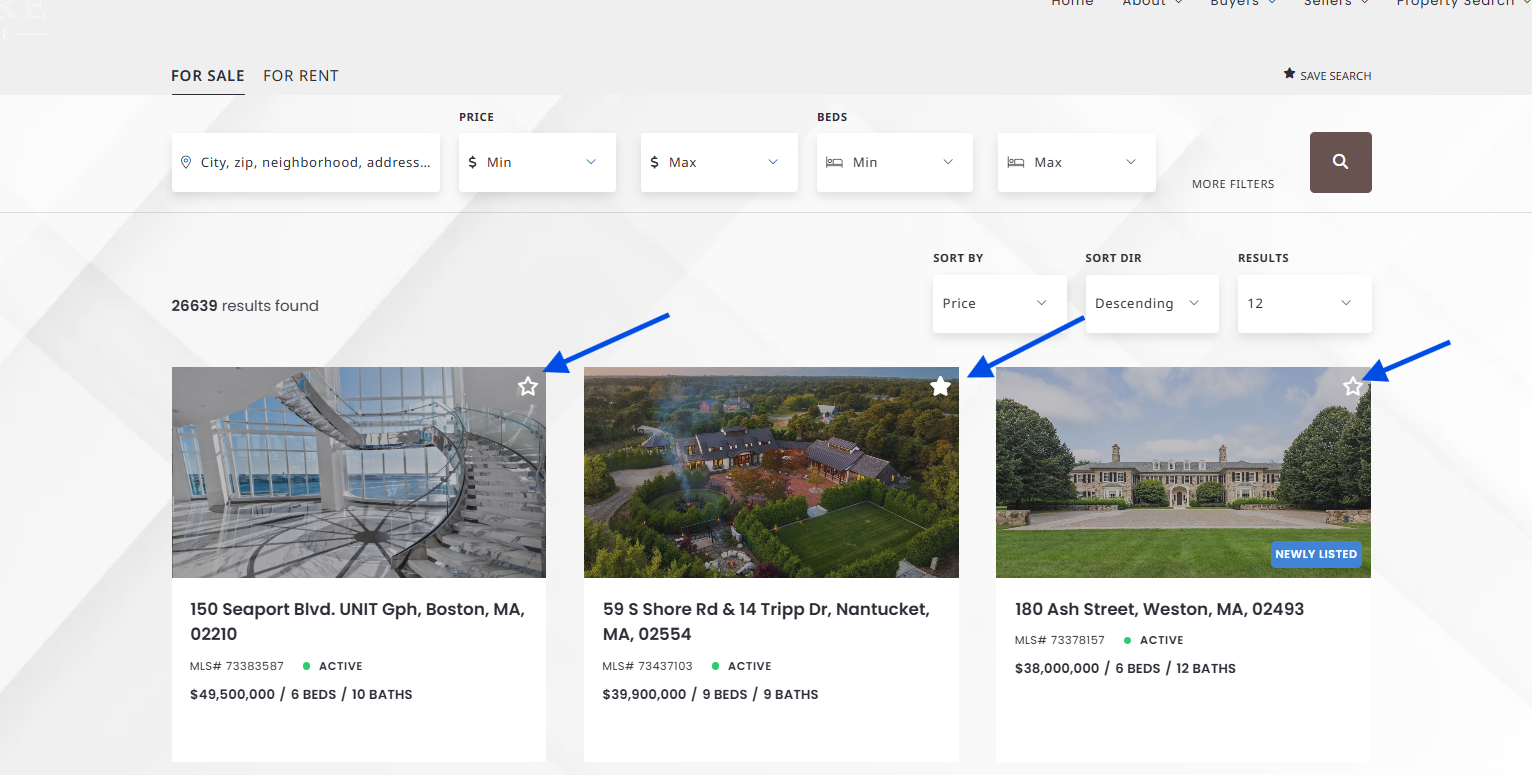This screenshot has width=1532, height=775.
Task: Click the $38,000,000 price line
Action: click(1125, 668)
